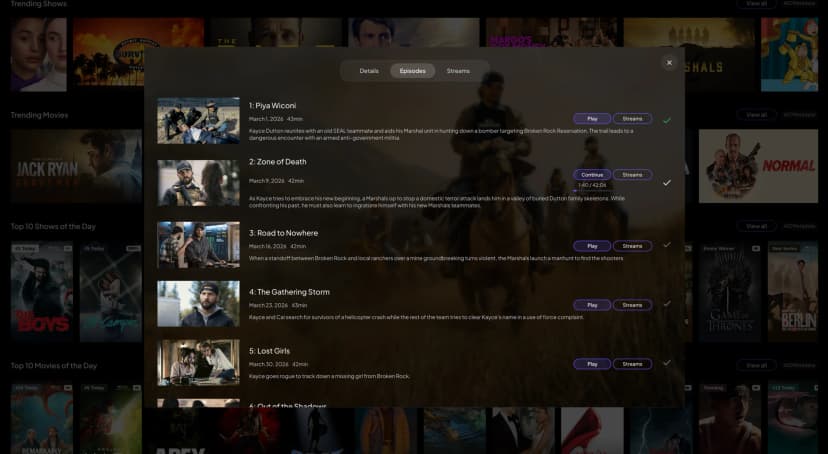
Task: Open Normal movie poster in background page
Action: [x=758, y=166]
